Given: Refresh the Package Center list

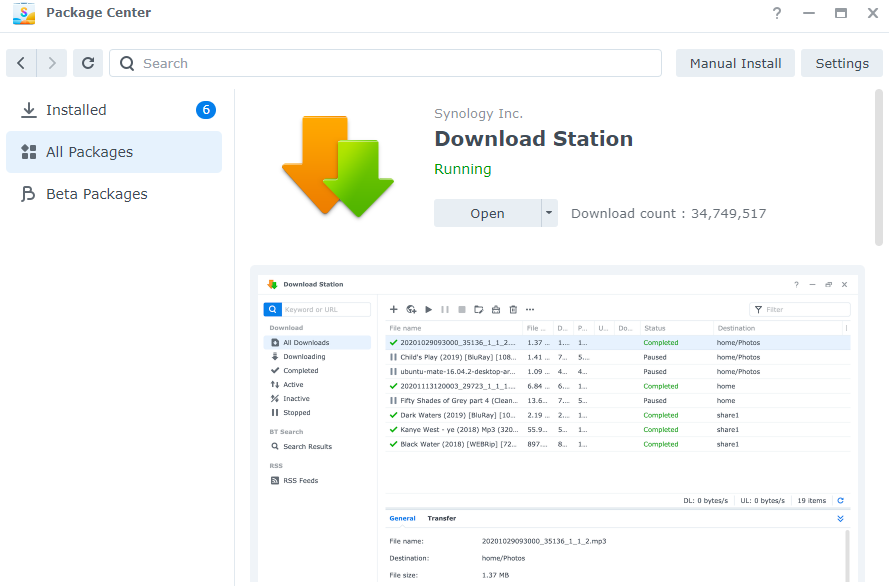Looking at the screenshot, I should [88, 63].
